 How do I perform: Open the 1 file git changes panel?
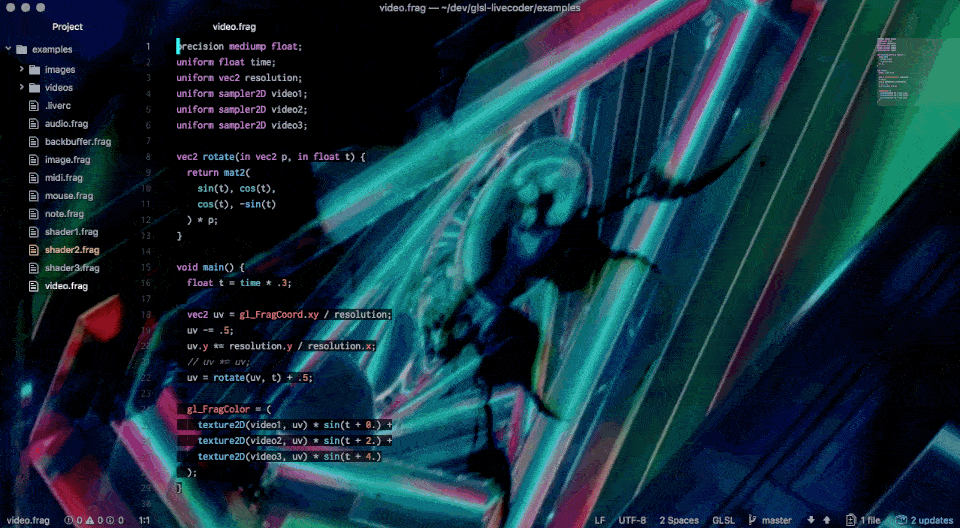(x=863, y=520)
